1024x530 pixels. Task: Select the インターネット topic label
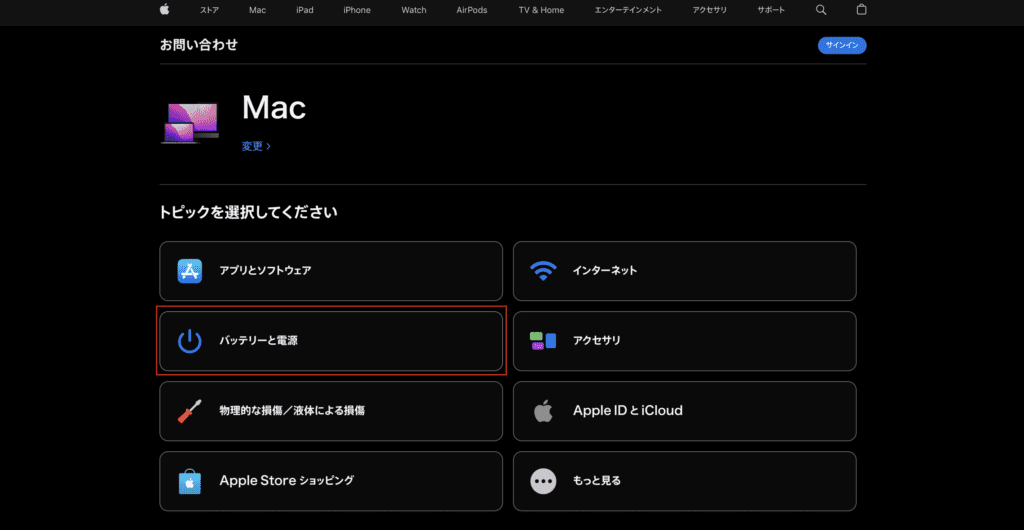point(605,271)
